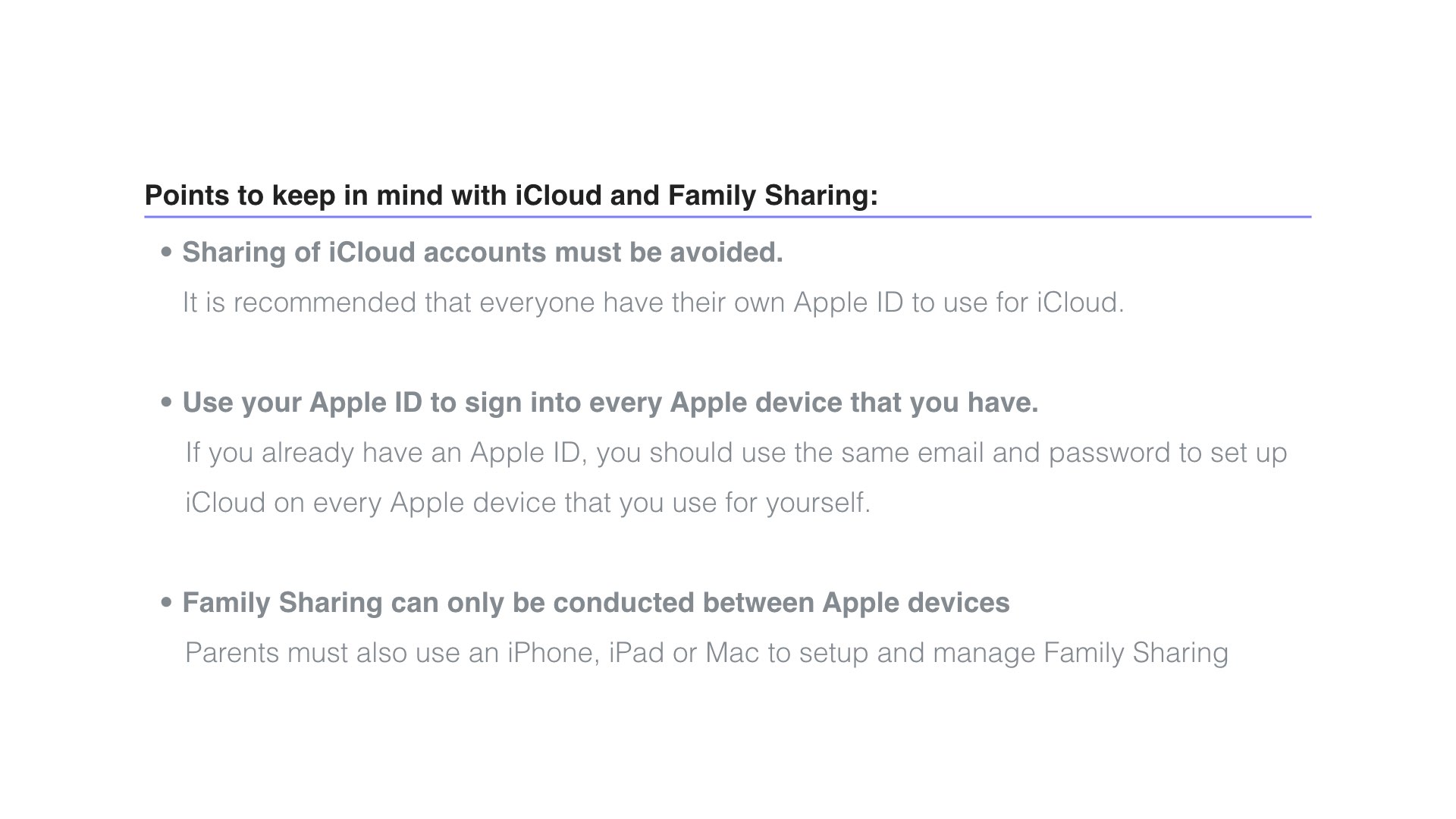Click the words 'password to set up'
Image resolution: width=1456 pixels, height=819 pixels.
(x=1168, y=453)
